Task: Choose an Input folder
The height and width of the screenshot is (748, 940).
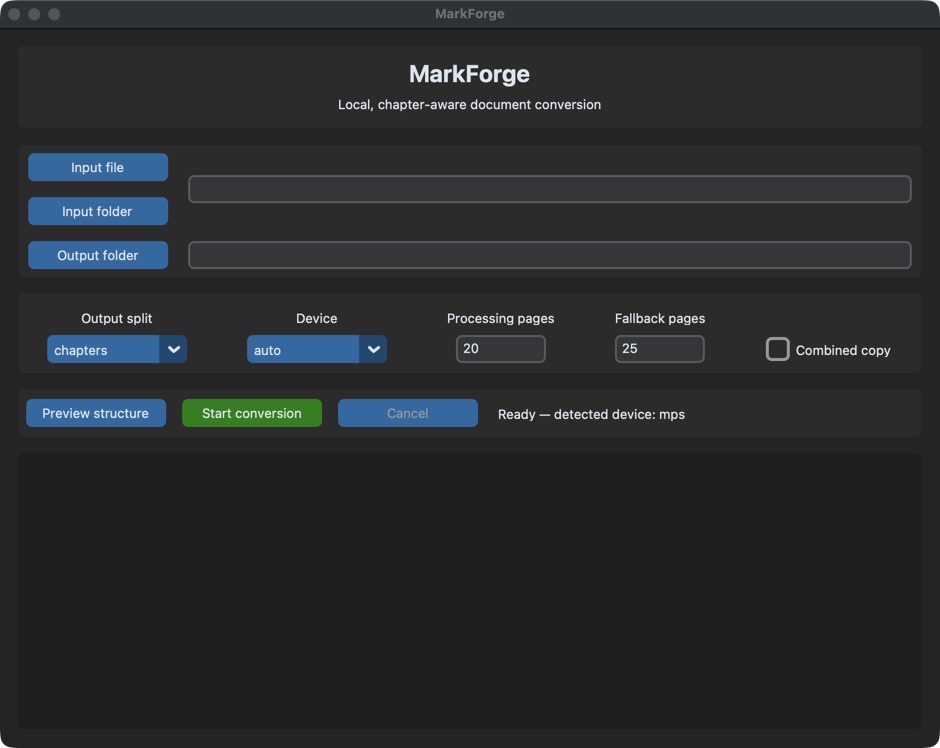Action: (98, 211)
